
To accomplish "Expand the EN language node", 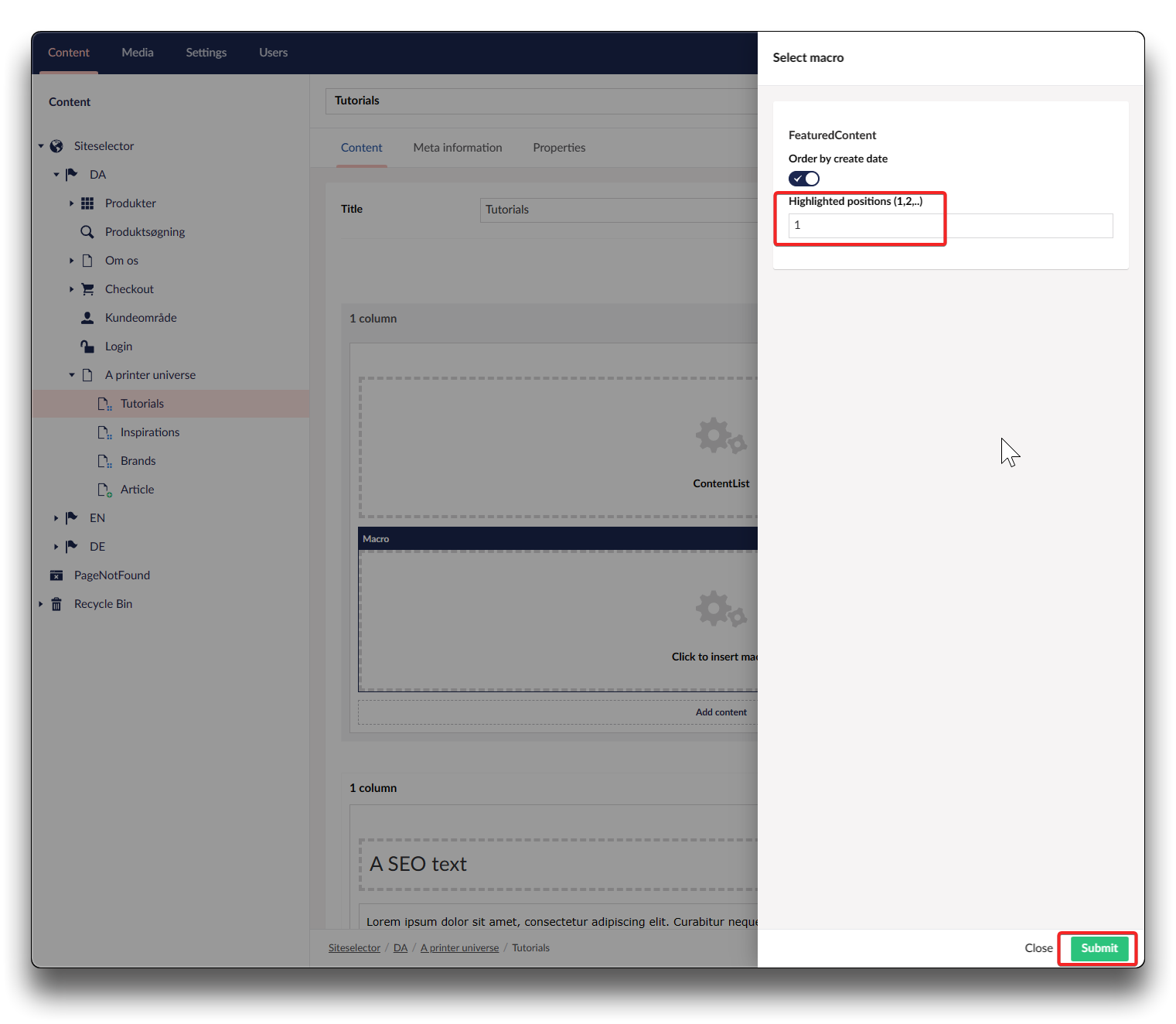I will 56,518.
